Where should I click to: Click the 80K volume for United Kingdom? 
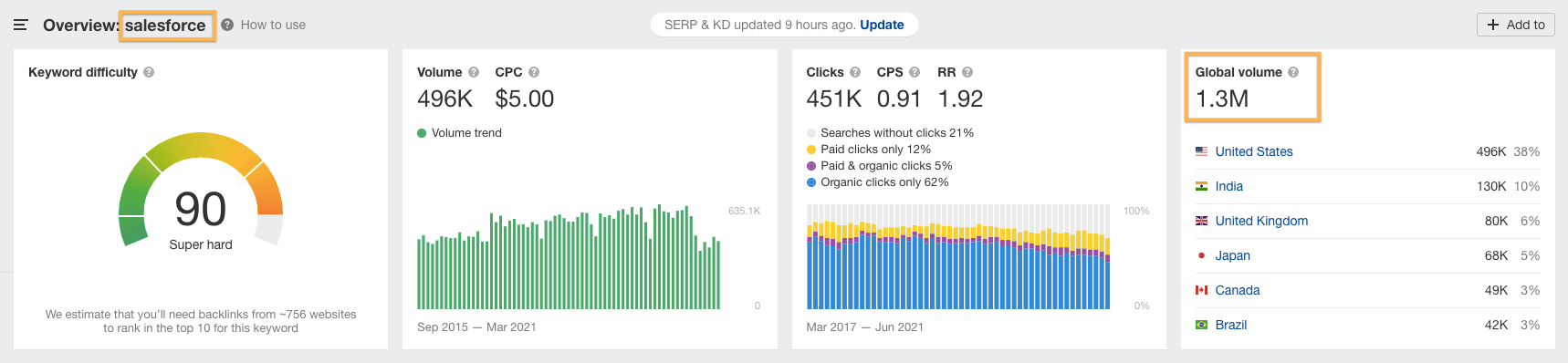point(1496,221)
